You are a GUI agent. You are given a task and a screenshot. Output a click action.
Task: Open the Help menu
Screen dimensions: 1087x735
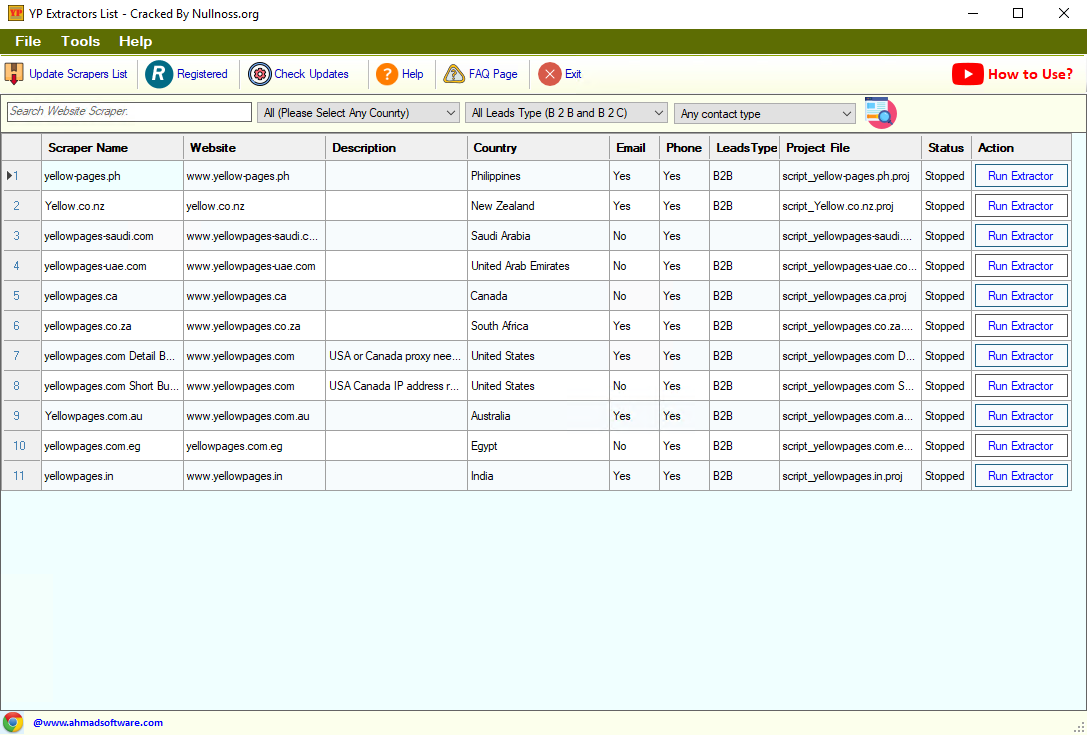pos(135,42)
